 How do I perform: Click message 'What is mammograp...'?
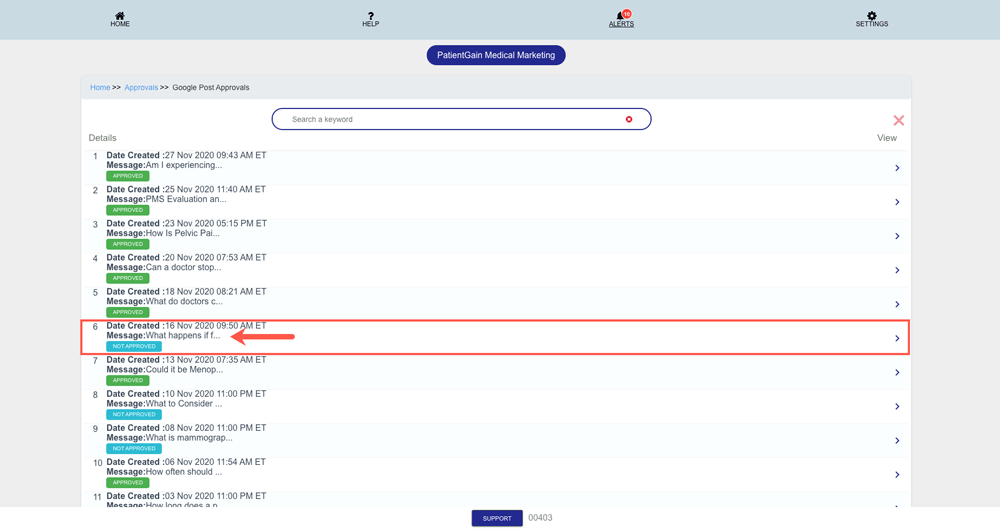[x=189, y=438]
